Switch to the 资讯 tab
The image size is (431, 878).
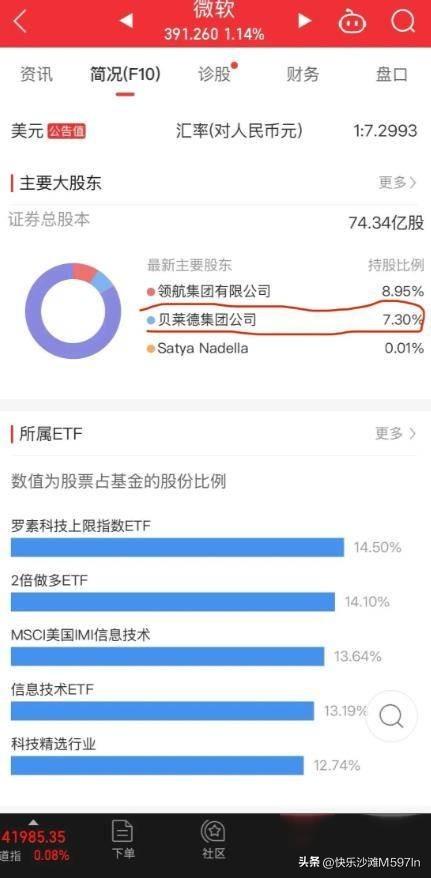(x=36, y=74)
